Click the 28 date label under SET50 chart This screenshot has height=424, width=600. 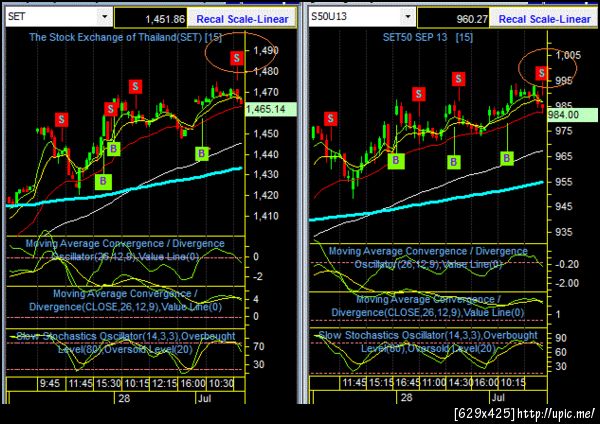tap(406, 398)
